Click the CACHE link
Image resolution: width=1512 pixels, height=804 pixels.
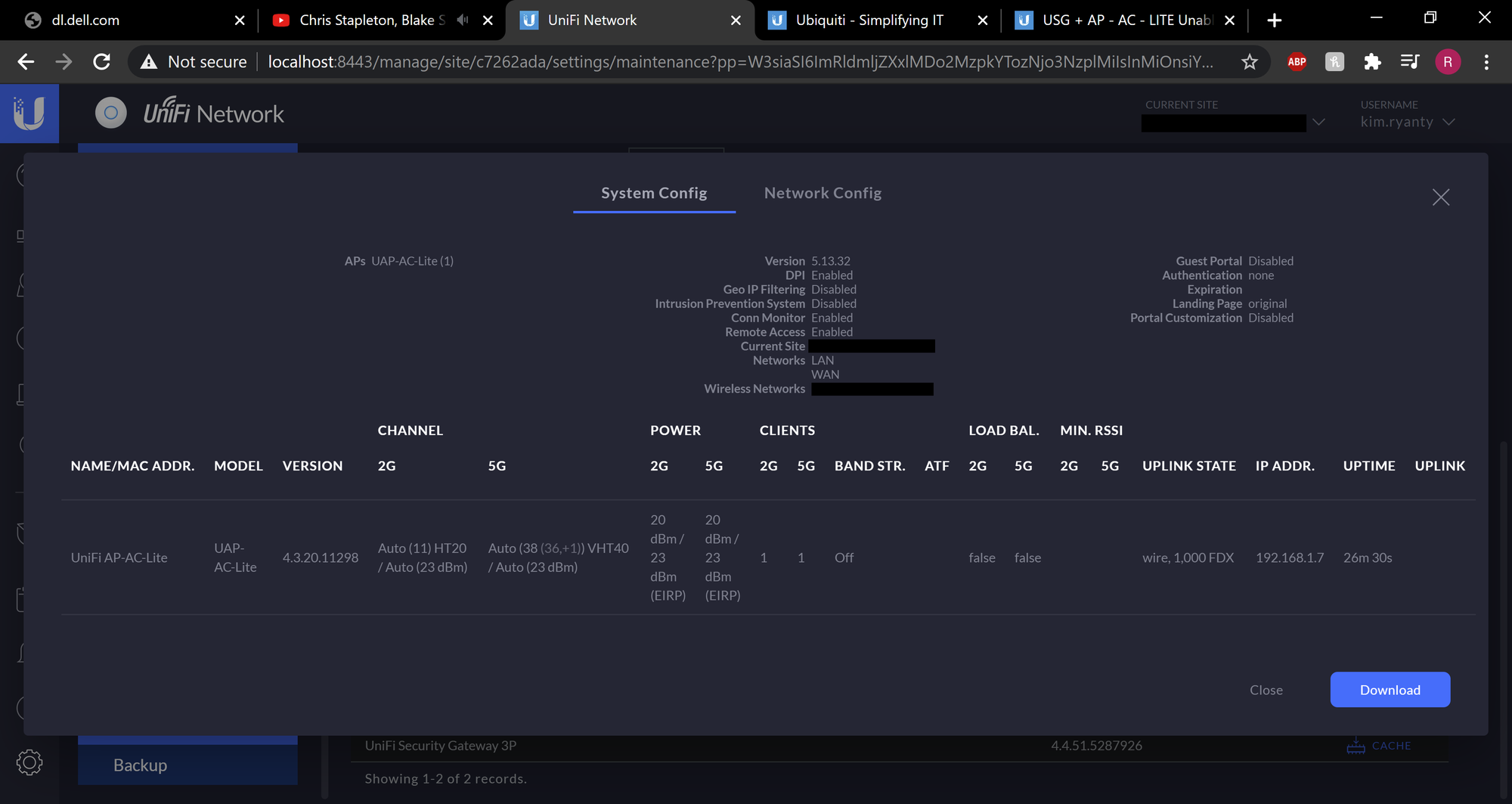click(1391, 746)
